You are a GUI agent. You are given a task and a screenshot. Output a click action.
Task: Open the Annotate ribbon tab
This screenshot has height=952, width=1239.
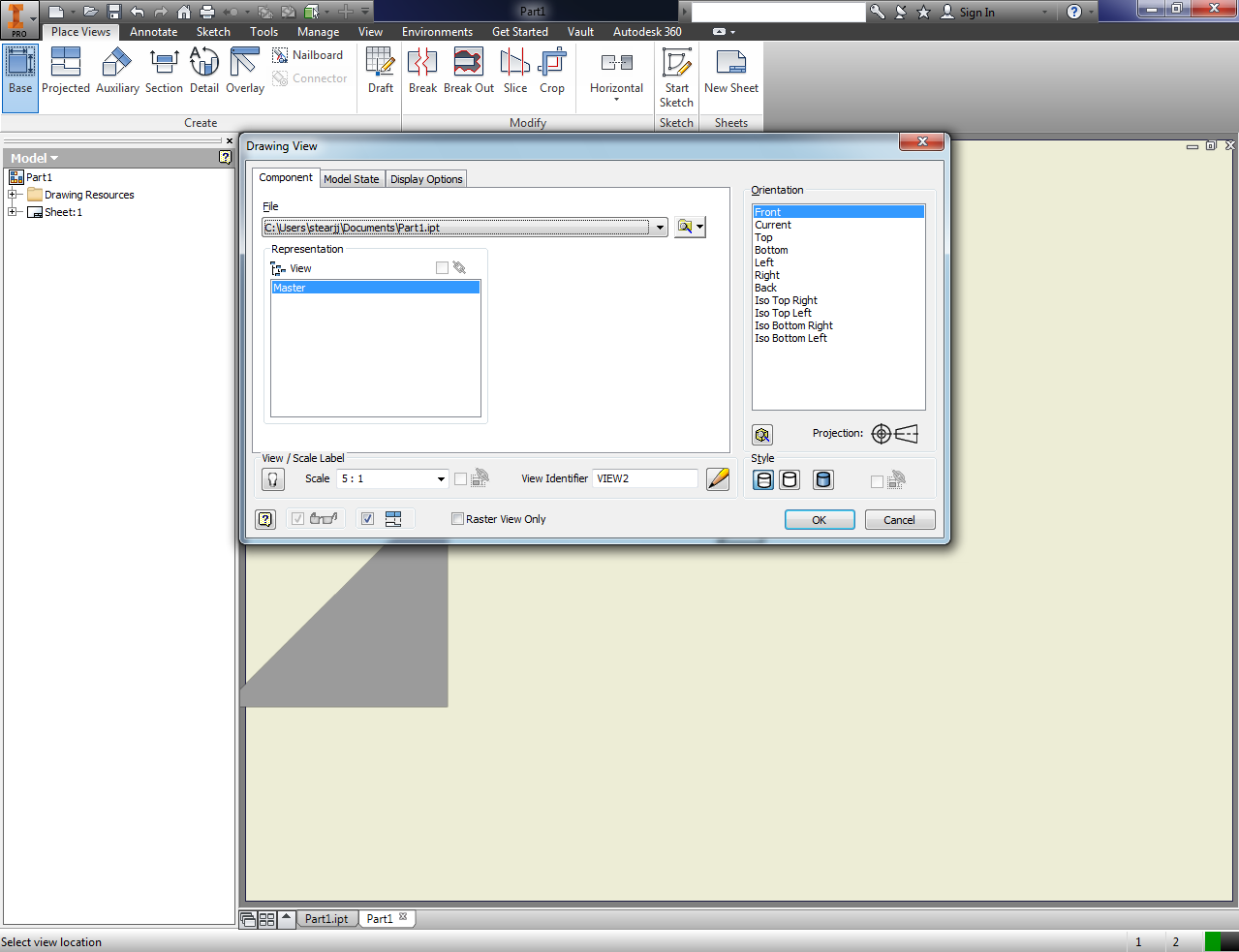coord(153,31)
